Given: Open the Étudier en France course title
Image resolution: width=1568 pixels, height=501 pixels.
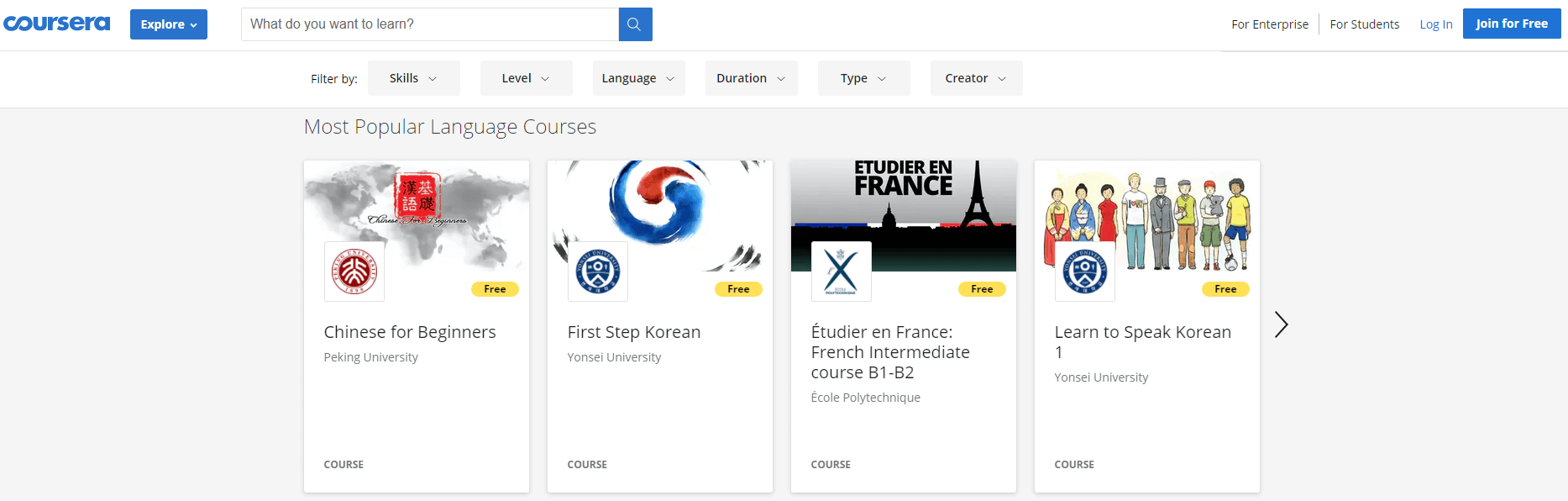Looking at the screenshot, I should pos(890,352).
